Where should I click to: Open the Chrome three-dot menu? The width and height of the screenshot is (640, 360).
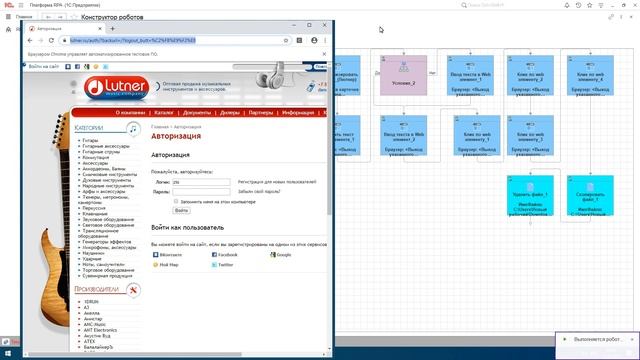click(325, 40)
